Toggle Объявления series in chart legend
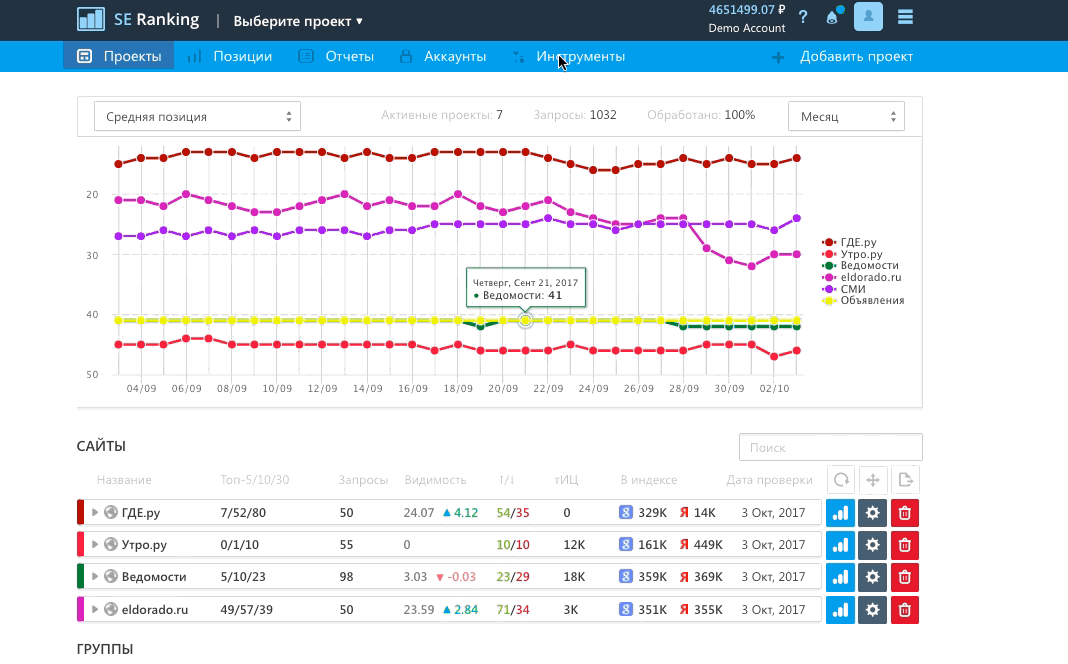The width and height of the screenshot is (1068, 664). pos(864,300)
